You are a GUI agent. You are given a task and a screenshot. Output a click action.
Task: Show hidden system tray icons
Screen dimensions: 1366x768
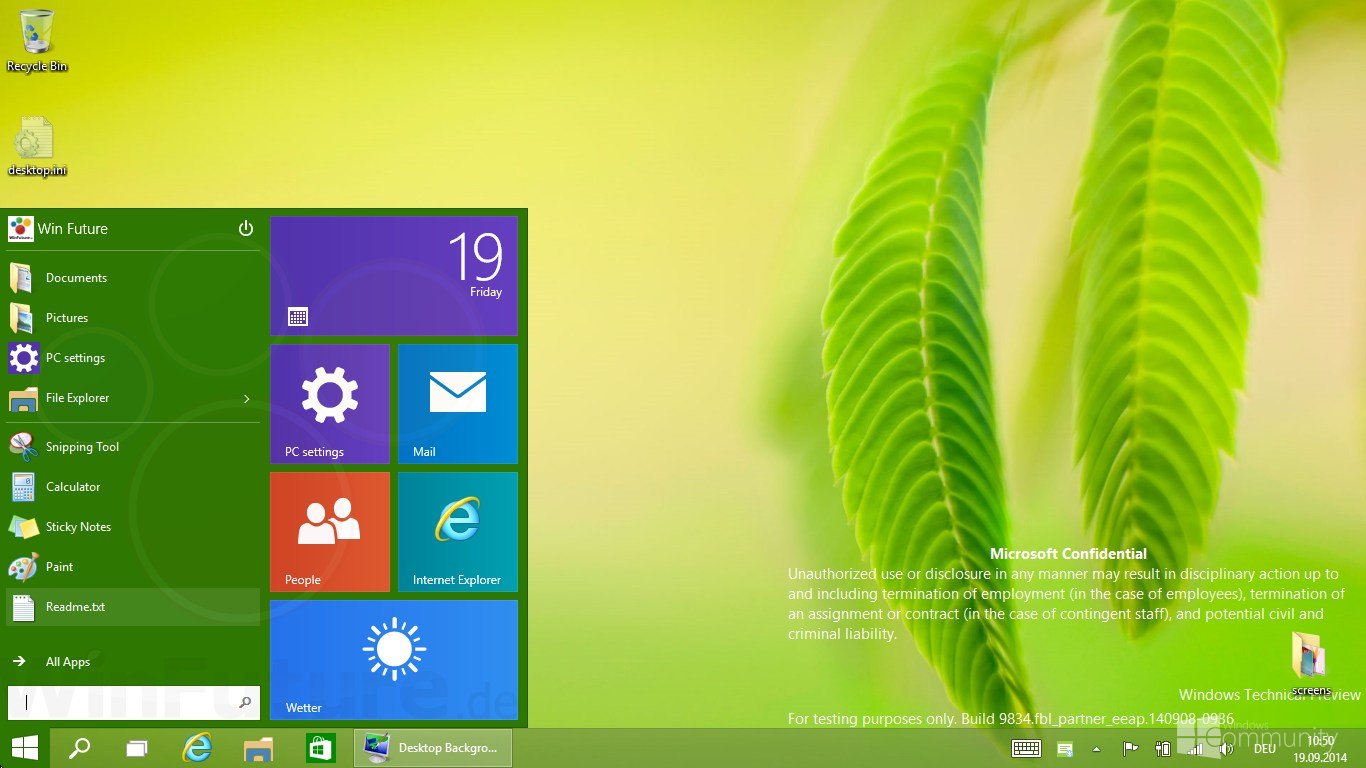pyautogui.click(x=1096, y=748)
